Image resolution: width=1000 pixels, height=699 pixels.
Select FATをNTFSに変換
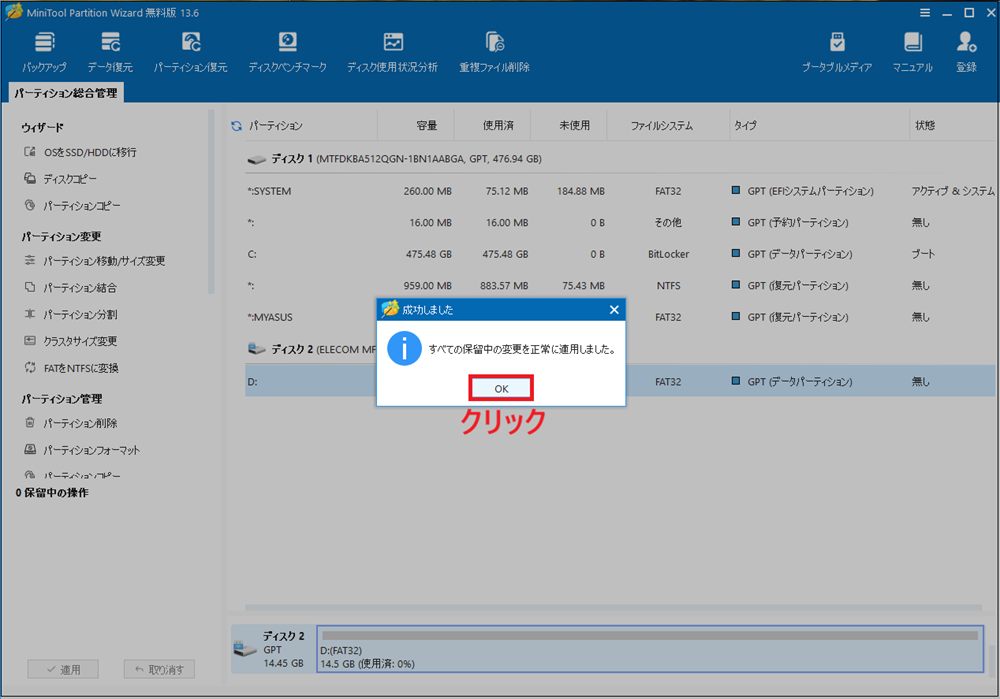[x=71, y=368]
